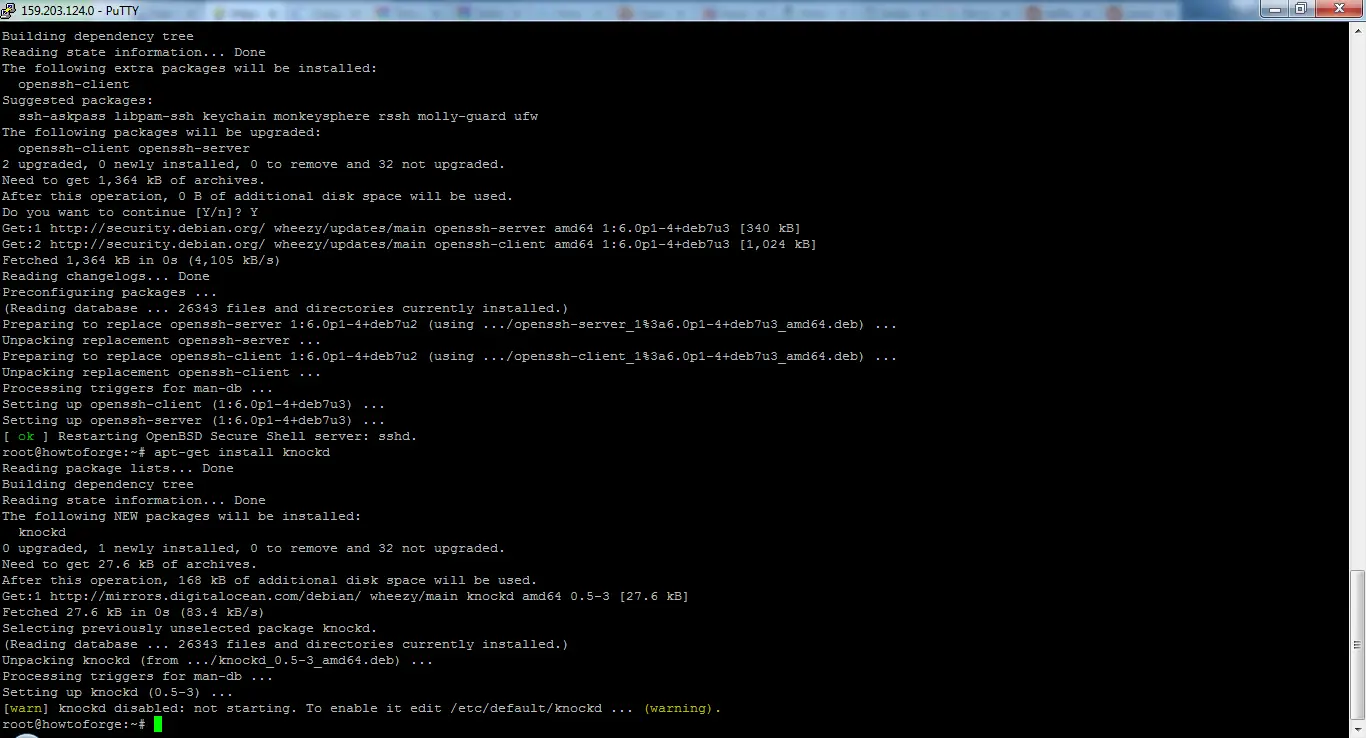
Task: Click the 'Get:1 http://security.debian.org/' line
Action: click(x=401, y=228)
